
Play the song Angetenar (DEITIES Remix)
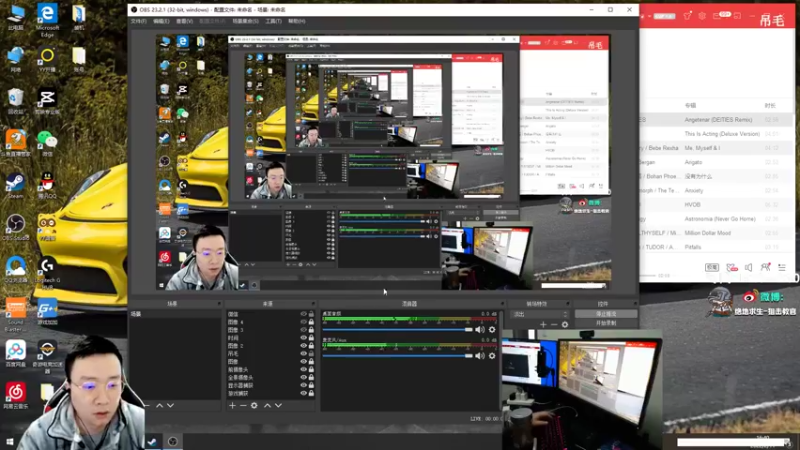[718, 119]
